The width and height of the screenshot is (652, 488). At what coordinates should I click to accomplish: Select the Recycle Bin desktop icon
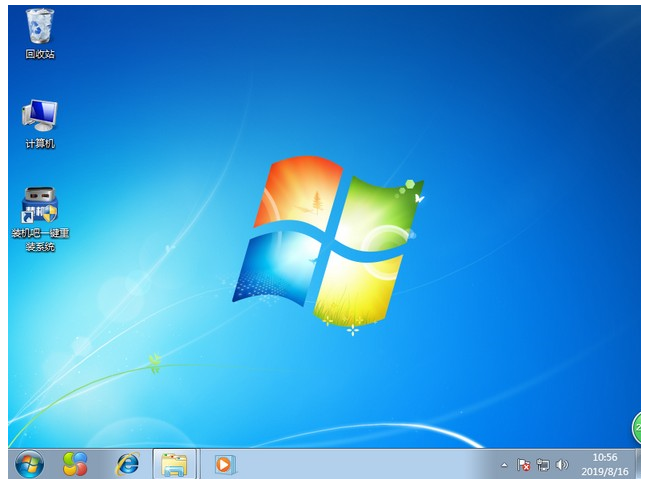click(40, 25)
